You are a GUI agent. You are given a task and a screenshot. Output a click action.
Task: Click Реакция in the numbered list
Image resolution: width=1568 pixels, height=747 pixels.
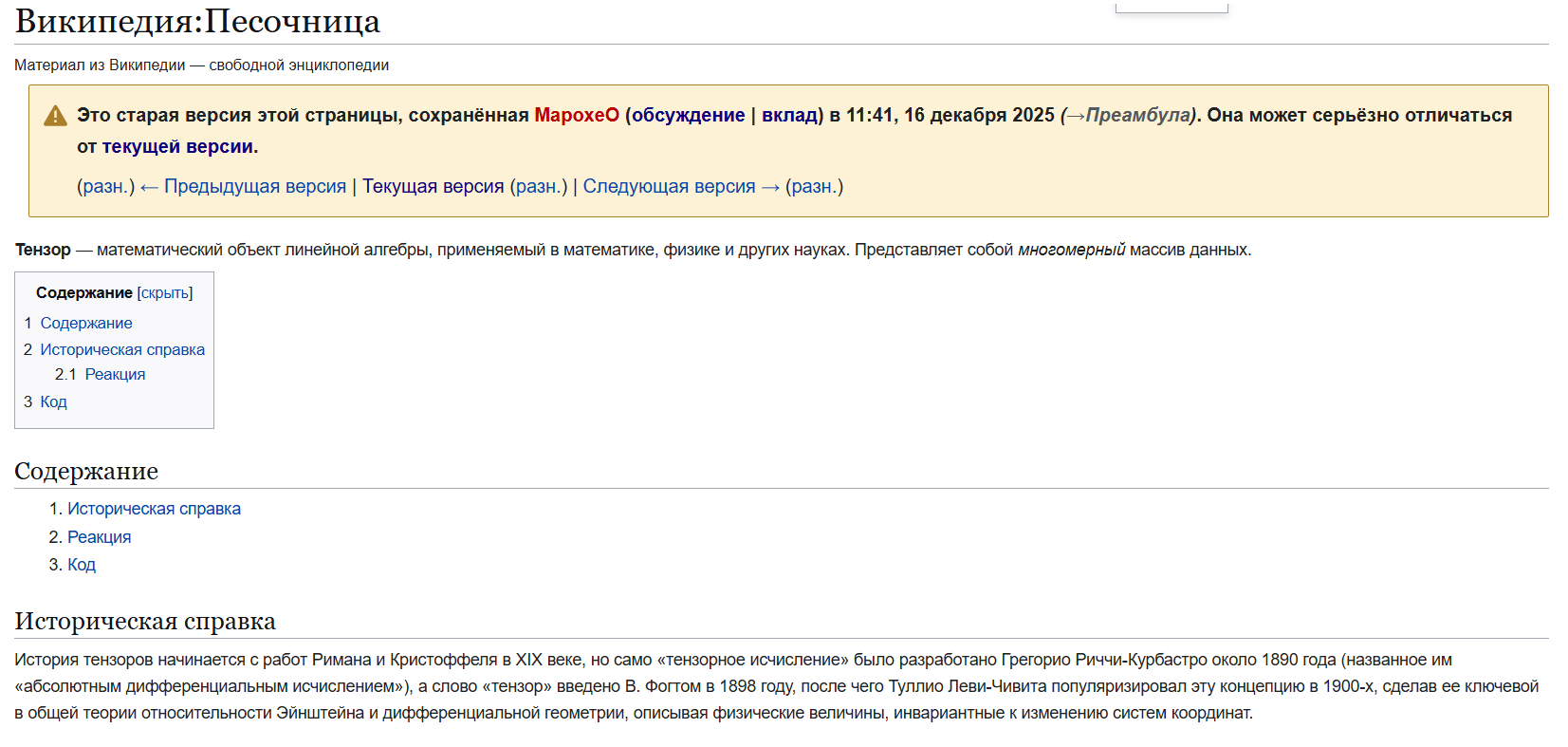click(x=99, y=537)
